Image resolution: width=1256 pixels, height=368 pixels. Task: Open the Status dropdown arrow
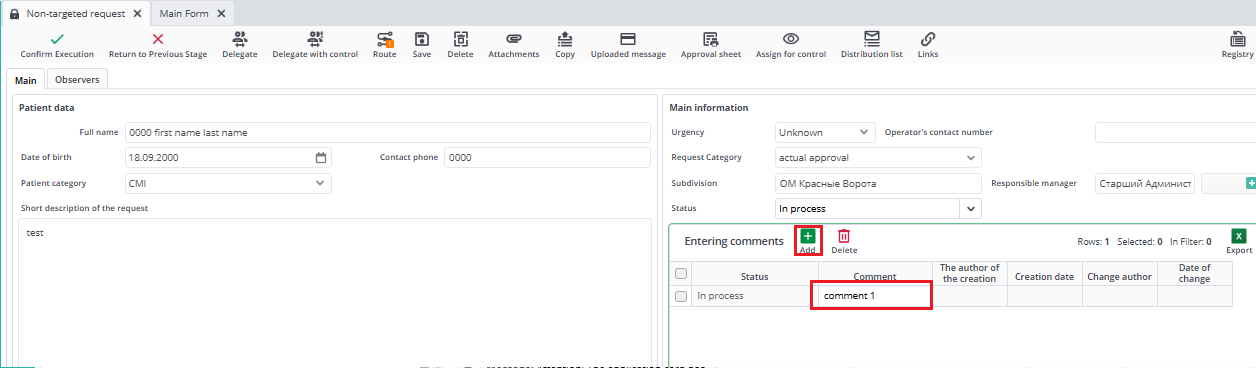[x=971, y=208]
